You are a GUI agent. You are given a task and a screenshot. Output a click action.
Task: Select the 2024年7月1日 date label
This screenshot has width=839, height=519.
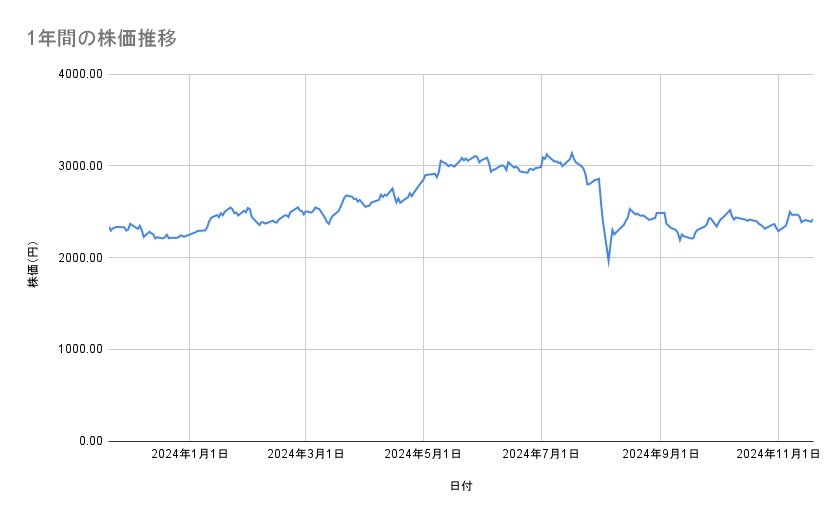[x=541, y=454]
